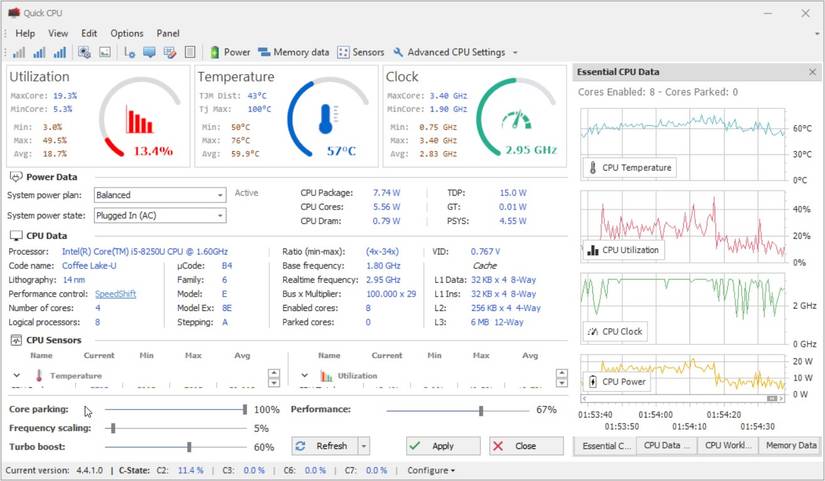Click the edit-list pencil toolbar icon
The width and height of the screenshot is (825, 481).
[x=169, y=52]
